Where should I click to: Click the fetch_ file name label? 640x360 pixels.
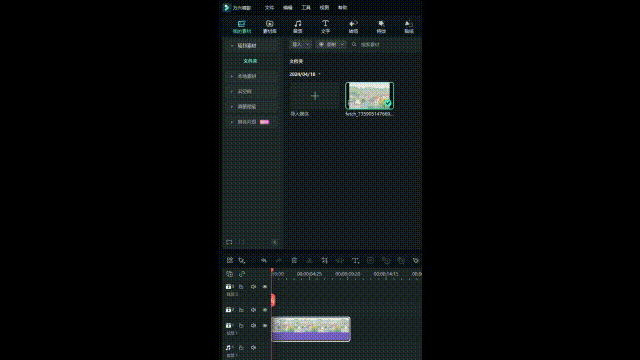pyautogui.click(x=369, y=114)
